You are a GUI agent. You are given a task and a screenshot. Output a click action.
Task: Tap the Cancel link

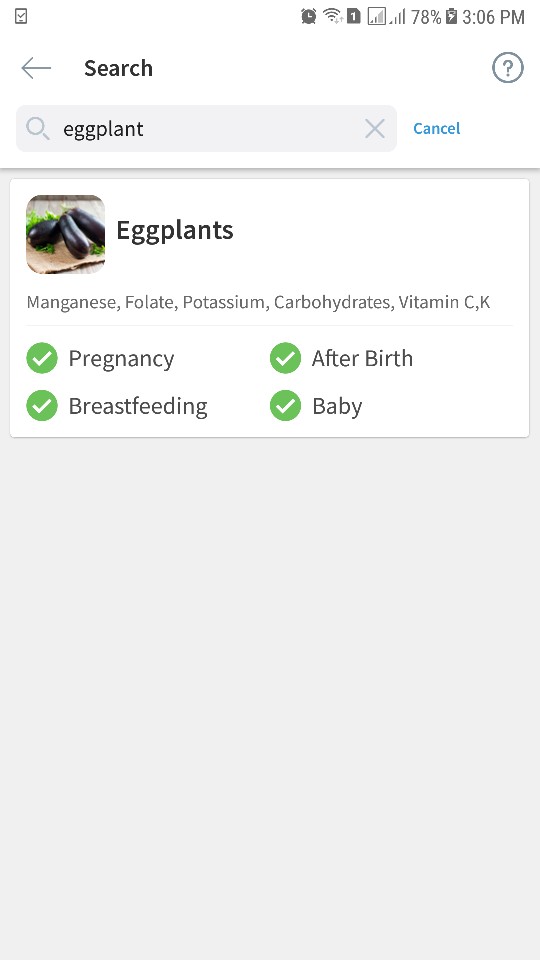pos(437,129)
